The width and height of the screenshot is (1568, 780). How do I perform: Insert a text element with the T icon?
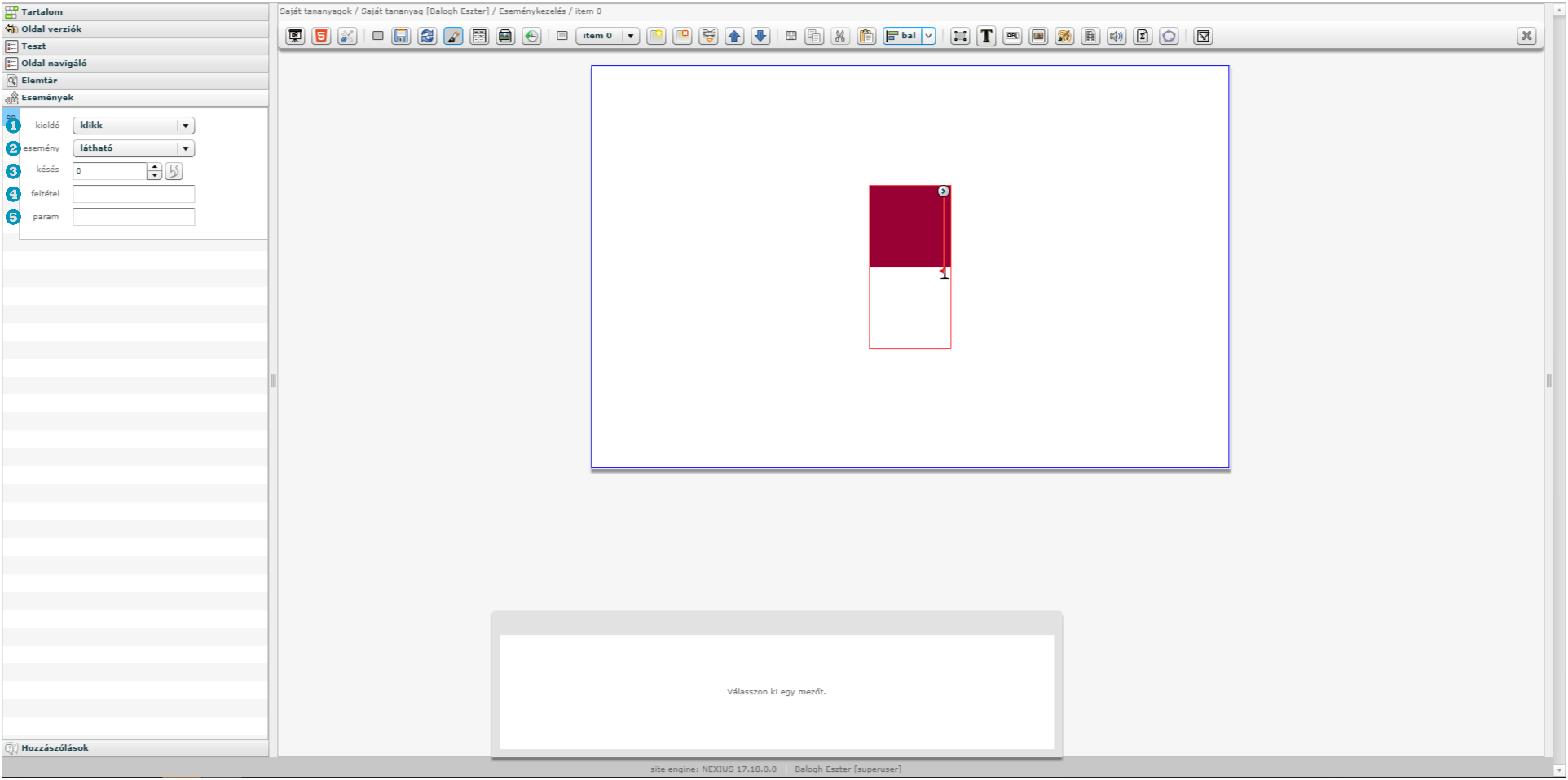[986, 36]
